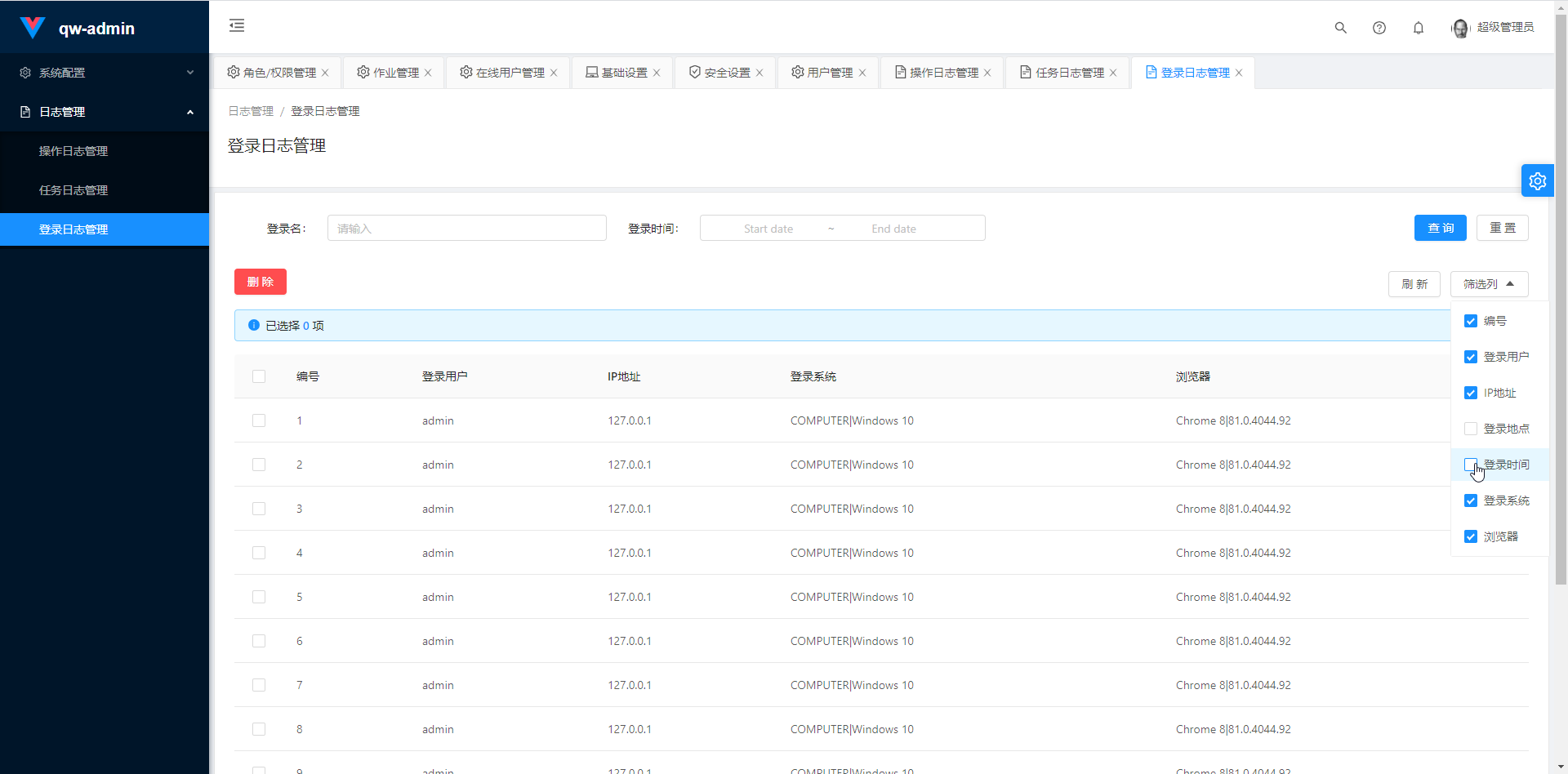1568x774 pixels.
Task: Click the admin cell in row 5
Action: tap(438, 597)
